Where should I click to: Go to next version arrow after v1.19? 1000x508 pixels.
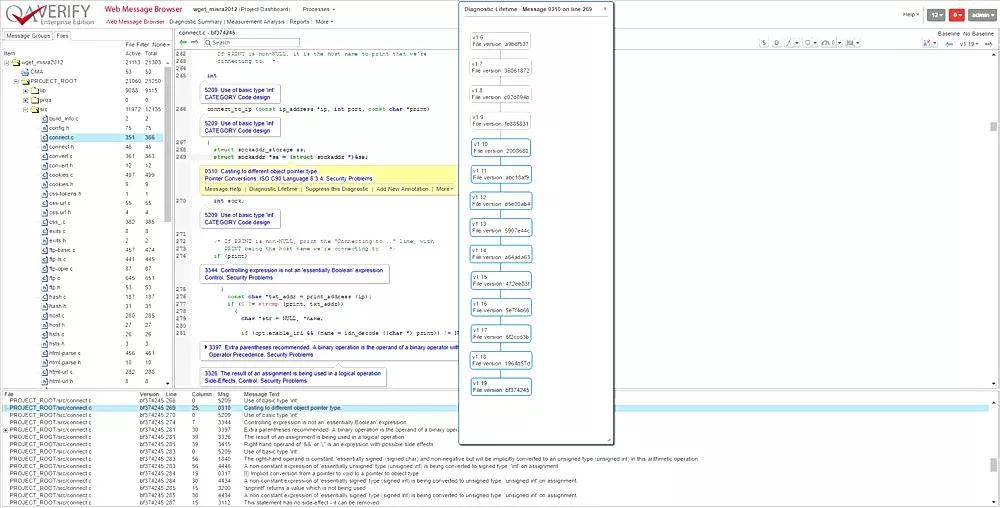pos(987,44)
